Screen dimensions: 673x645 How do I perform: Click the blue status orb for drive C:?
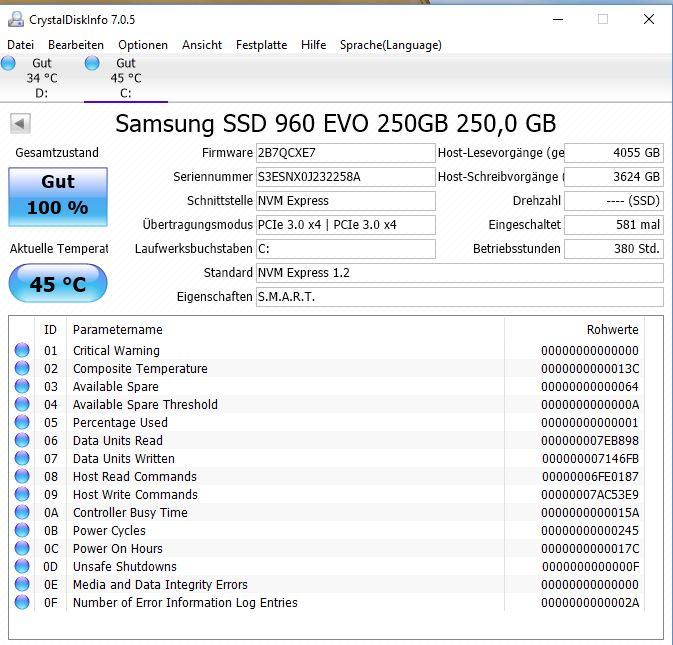coord(92,63)
